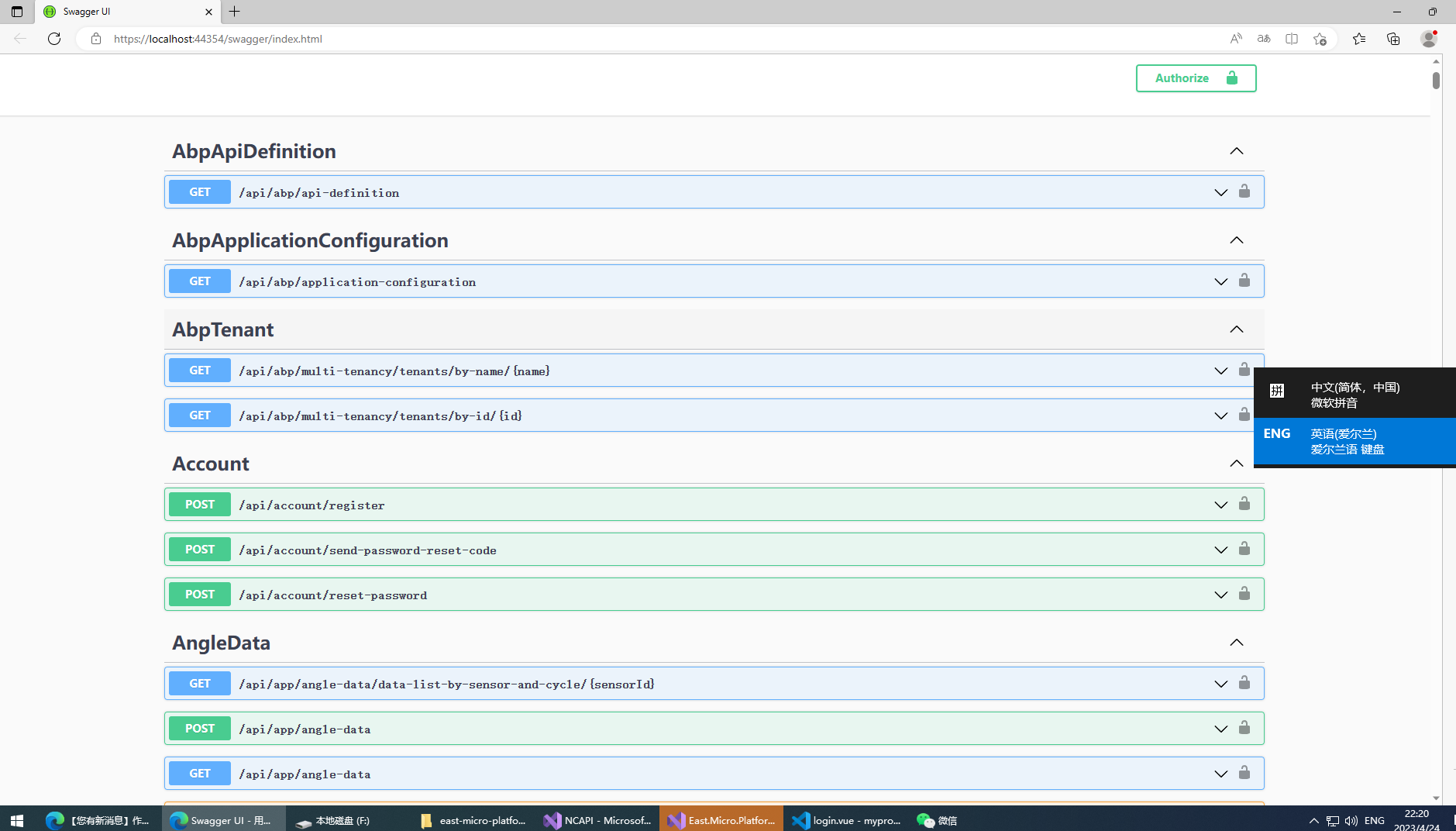This screenshot has width=1456, height=831.
Task: Switch to login.vue VS Code taskbar item
Action: [845, 820]
